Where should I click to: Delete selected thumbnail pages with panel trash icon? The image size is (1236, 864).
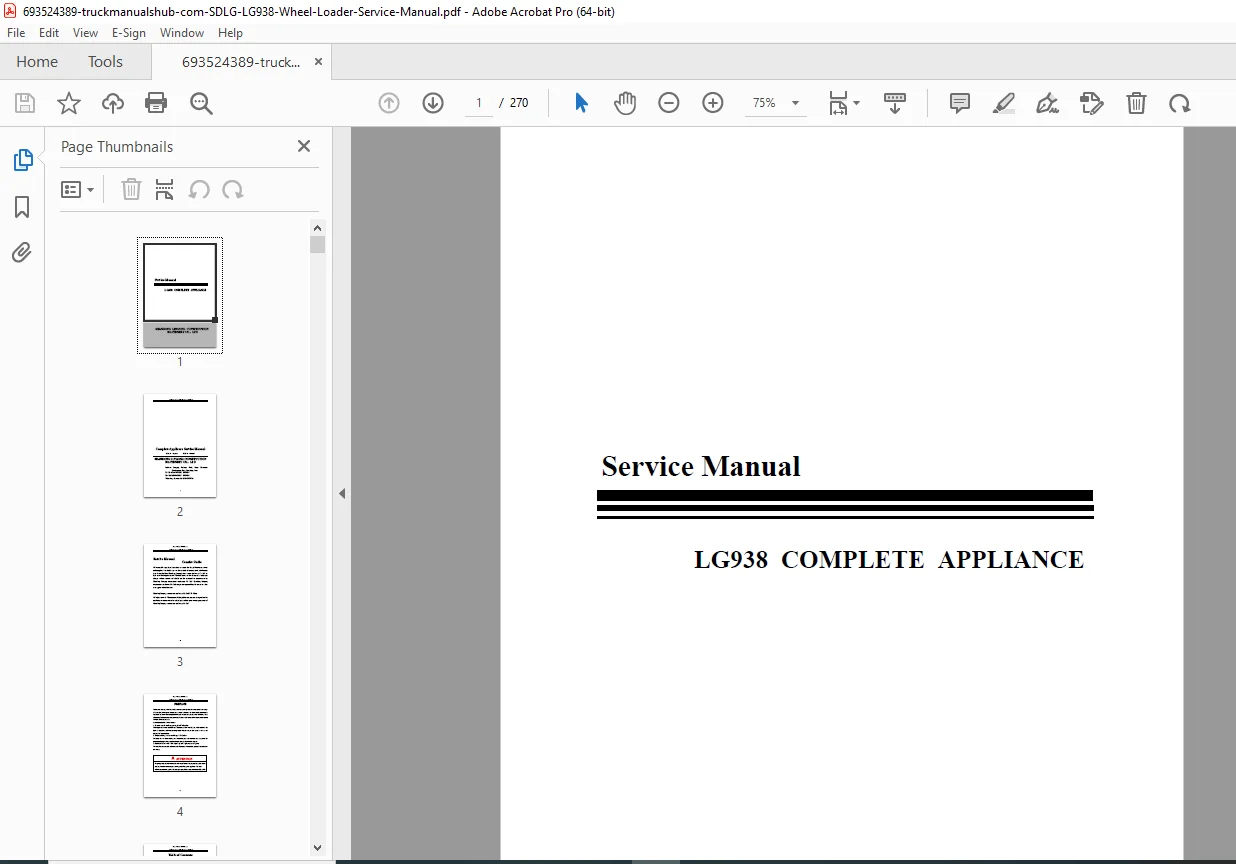point(131,189)
